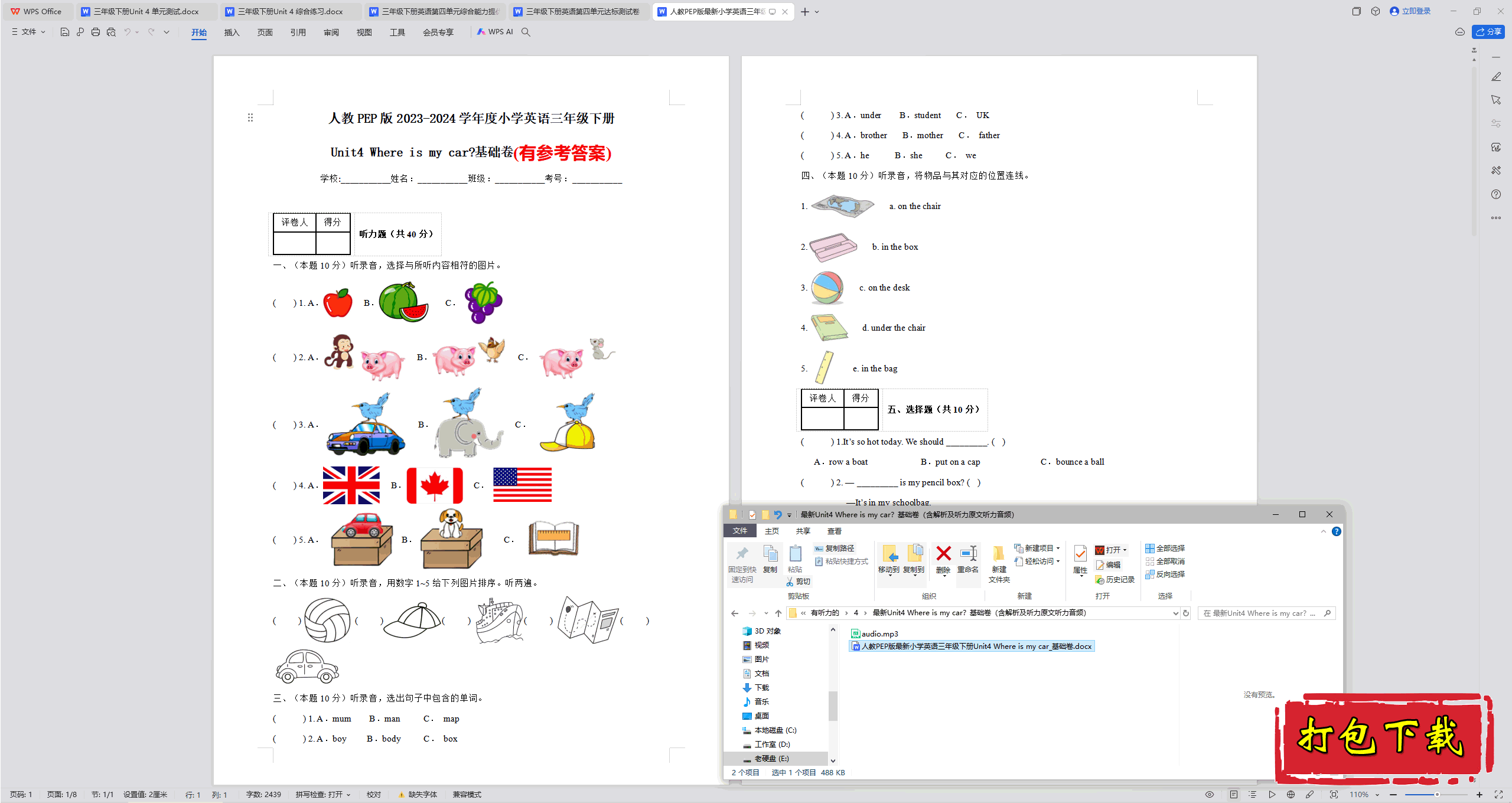Select the pen edit tool in right sidebar
Screen dimensions: 1512x803
pyautogui.click(x=1496, y=77)
